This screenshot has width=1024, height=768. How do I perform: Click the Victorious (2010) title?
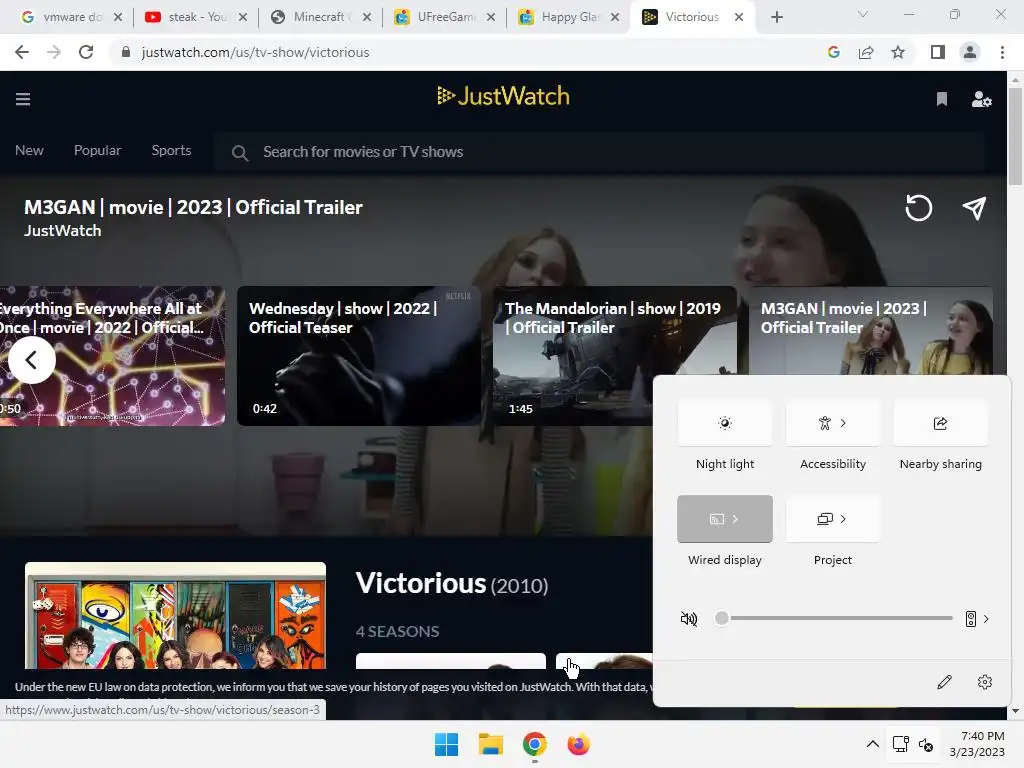click(452, 584)
